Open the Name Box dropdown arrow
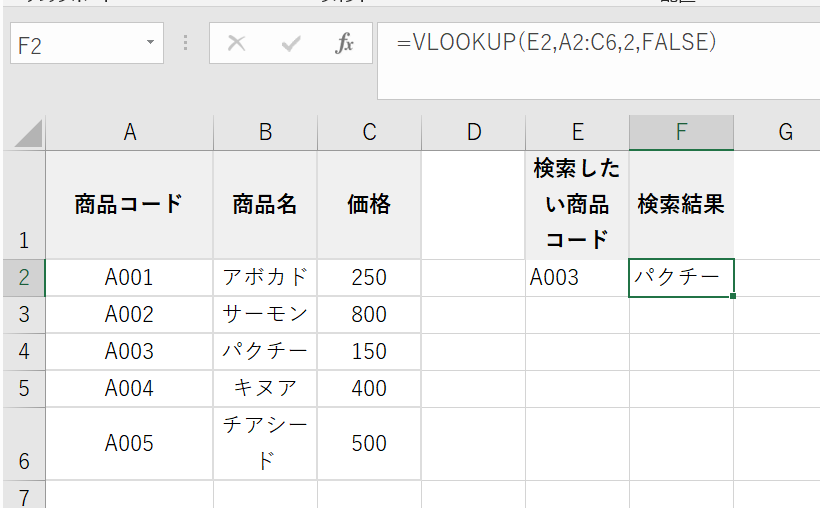Viewport: 820px width, 508px height. (150, 45)
